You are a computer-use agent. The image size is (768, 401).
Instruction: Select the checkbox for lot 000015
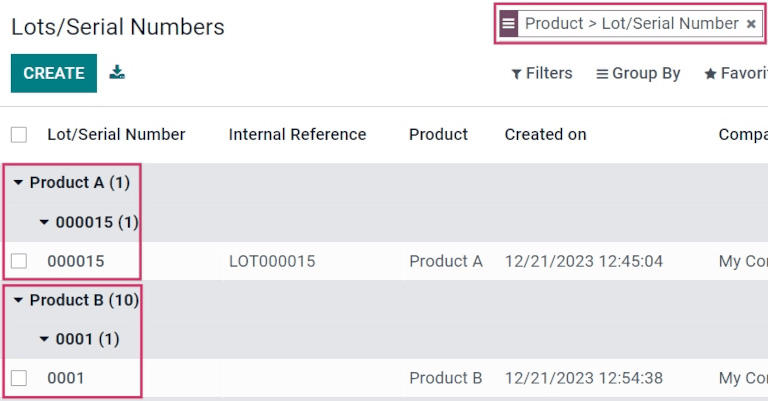tap(19, 261)
